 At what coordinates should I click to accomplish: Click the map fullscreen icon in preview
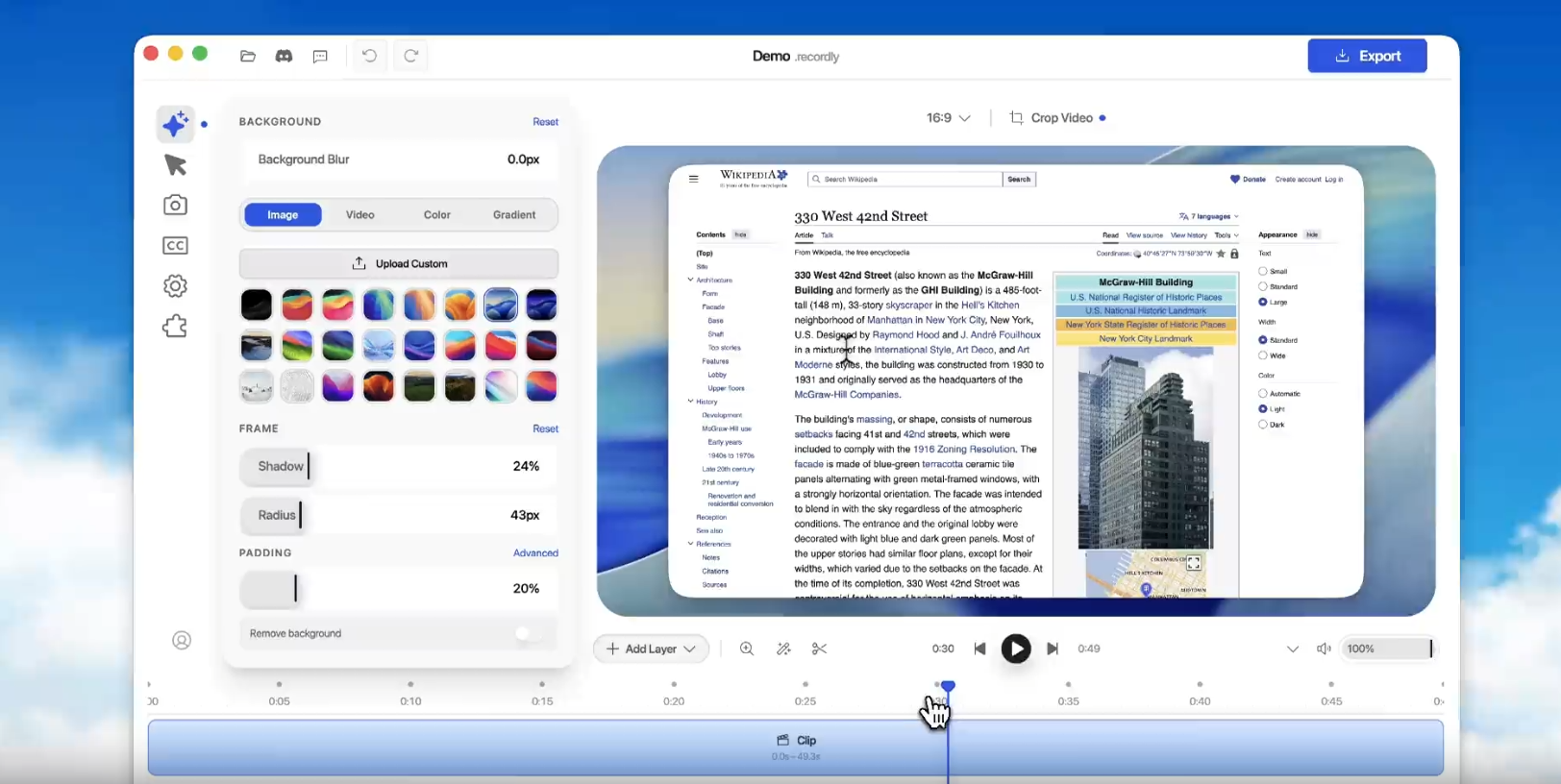click(1194, 563)
